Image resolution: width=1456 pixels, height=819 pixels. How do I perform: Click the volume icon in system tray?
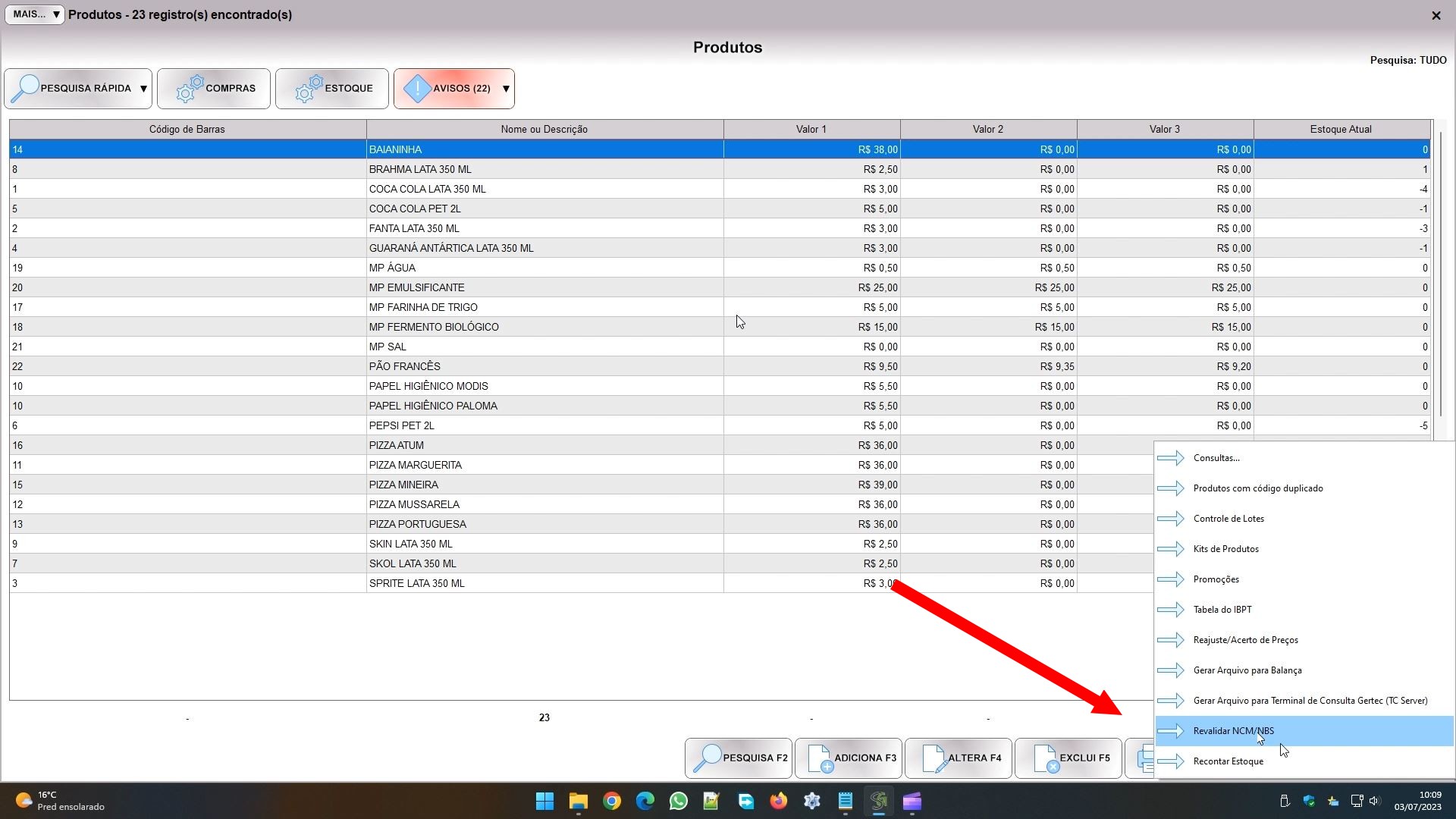(1375, 801)
